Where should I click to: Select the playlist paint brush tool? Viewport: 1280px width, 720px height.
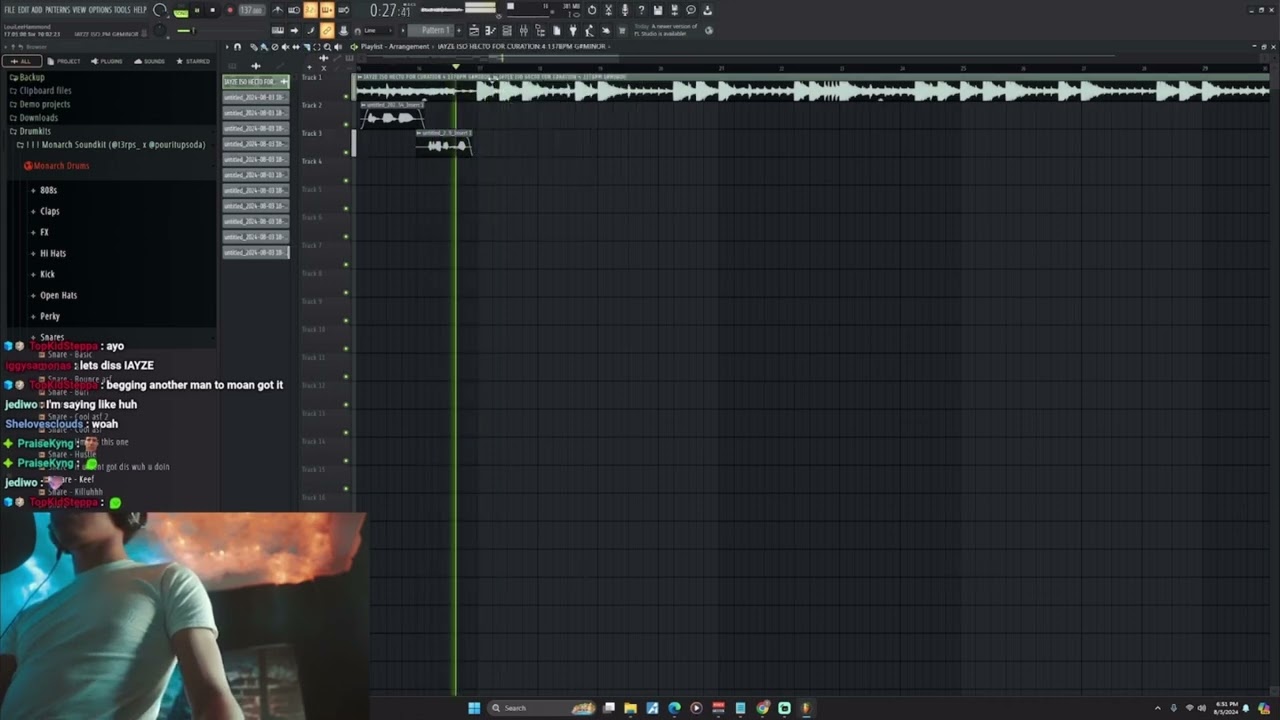(x=263, y=47)
